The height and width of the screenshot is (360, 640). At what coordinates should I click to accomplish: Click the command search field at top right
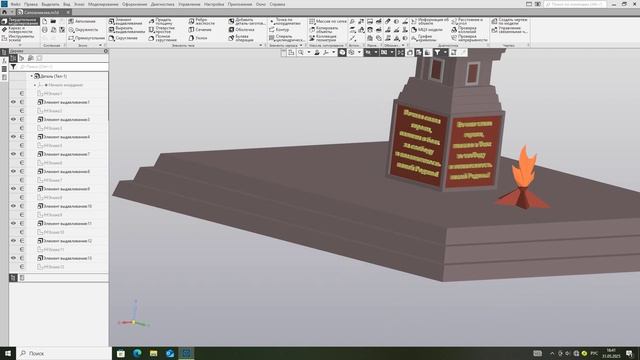(575, 4)
